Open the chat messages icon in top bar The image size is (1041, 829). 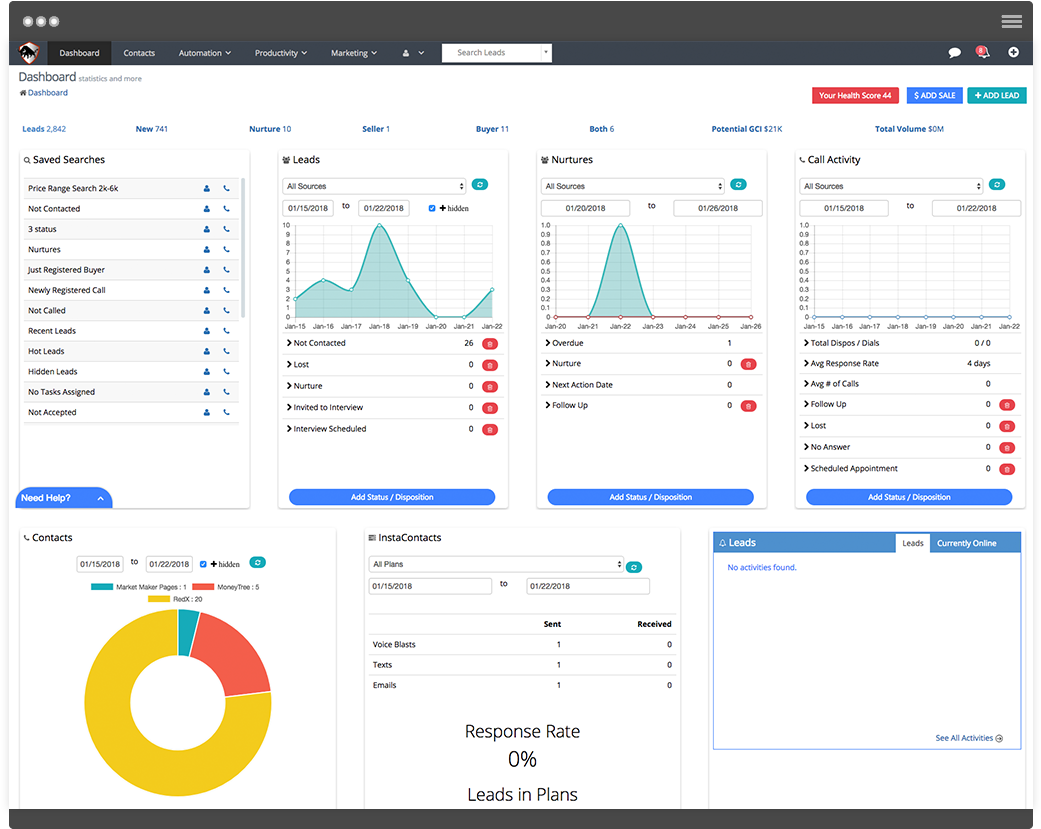tap(954, 52)
